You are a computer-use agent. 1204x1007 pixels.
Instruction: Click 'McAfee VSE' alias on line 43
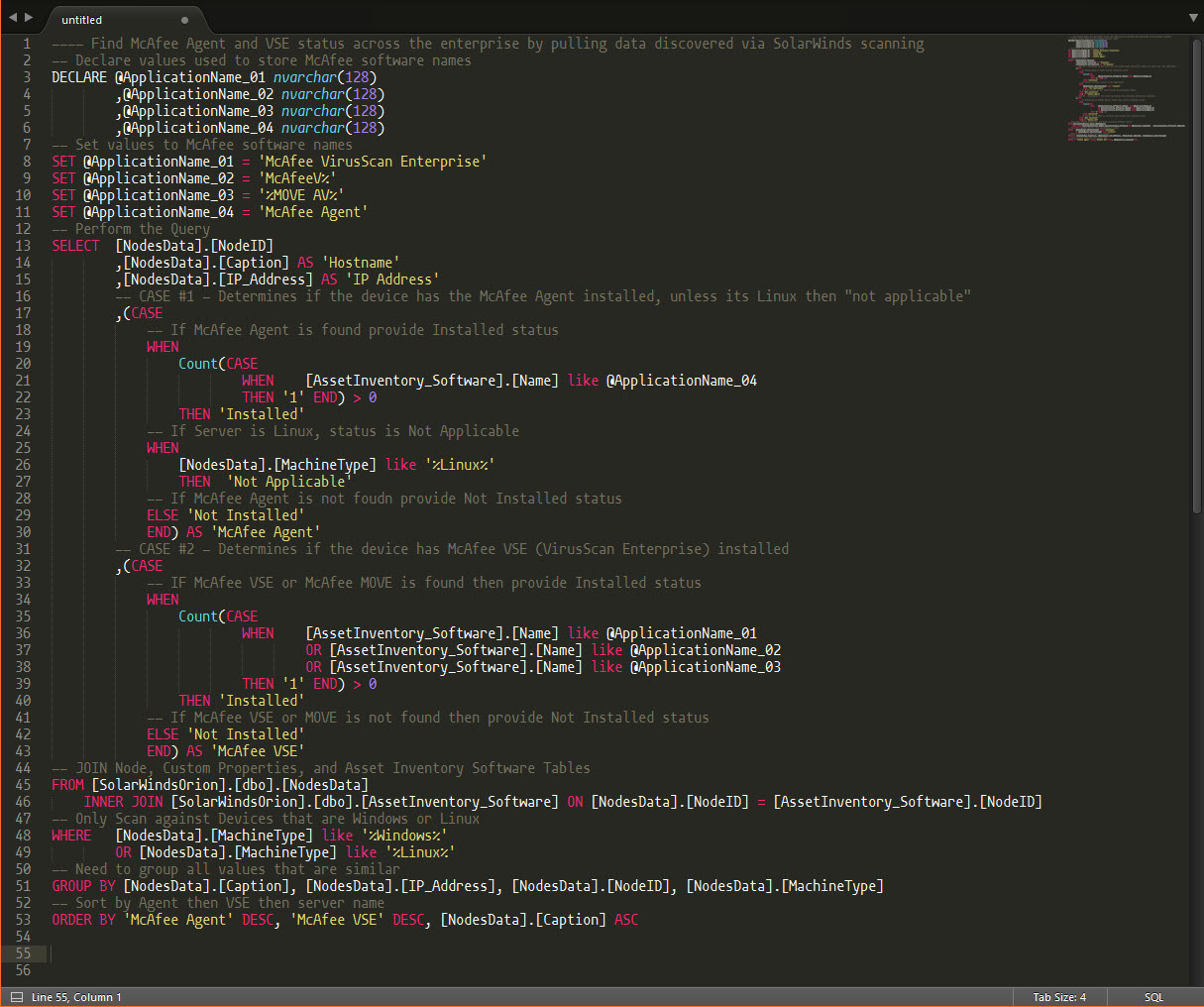tap(258, 751)
